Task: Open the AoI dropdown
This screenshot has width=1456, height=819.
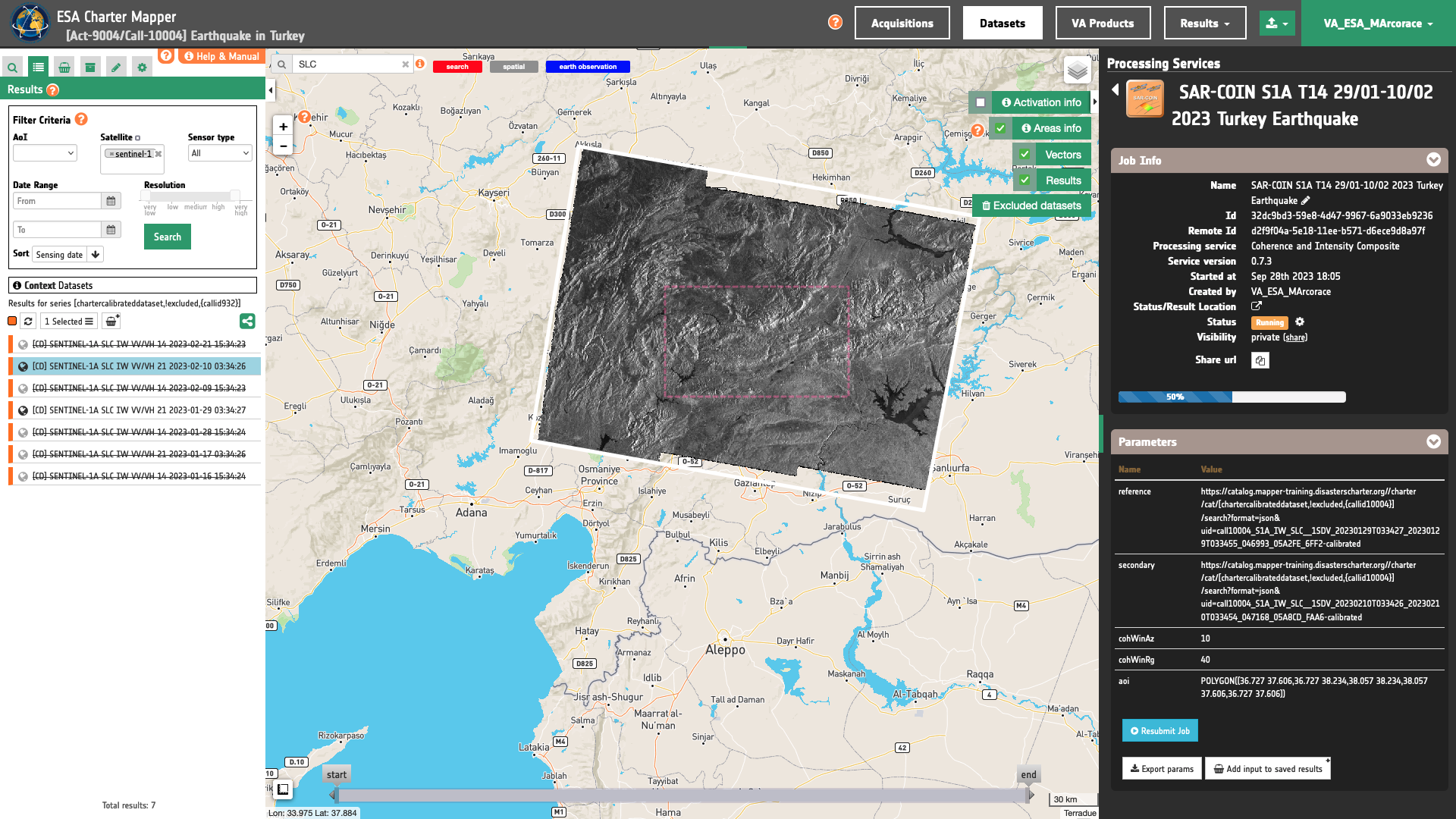Action: pyautogui.click(x=45, y=153)
